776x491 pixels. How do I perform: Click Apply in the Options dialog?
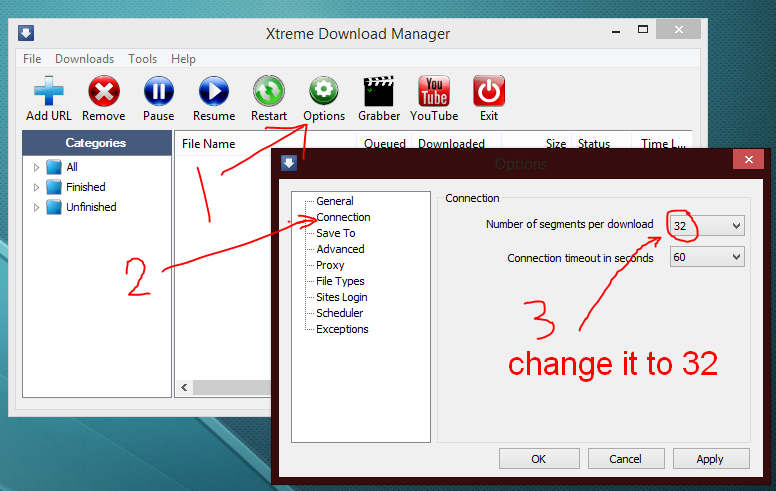pos(711,459)
